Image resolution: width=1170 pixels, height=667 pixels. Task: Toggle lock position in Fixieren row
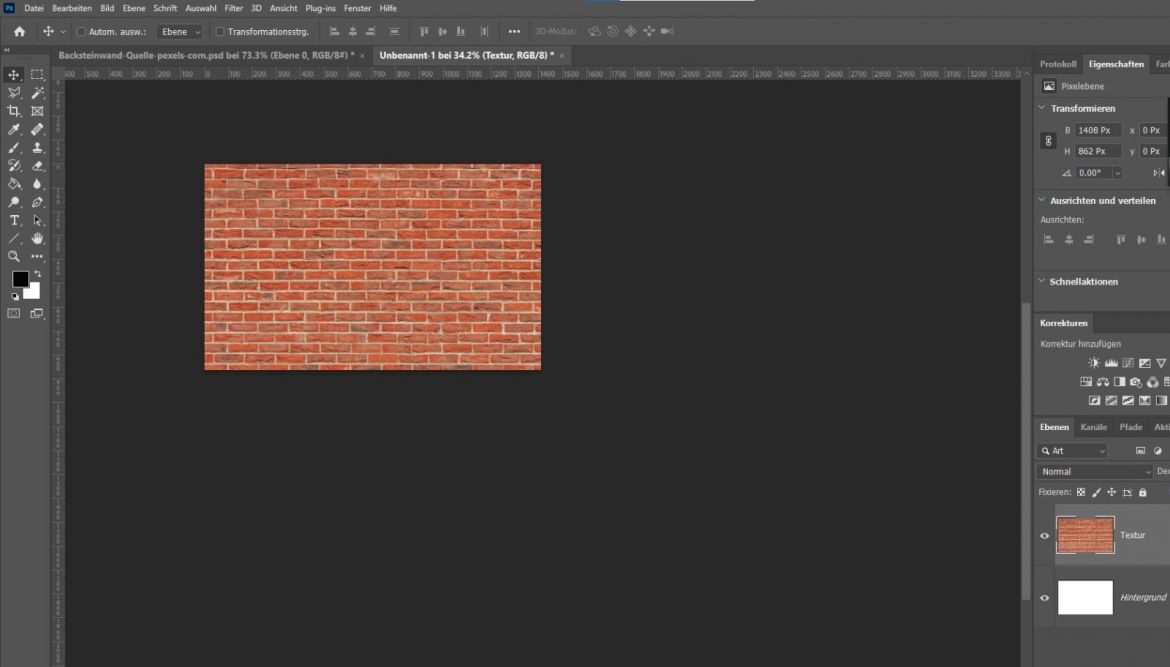click(1112, 492)
